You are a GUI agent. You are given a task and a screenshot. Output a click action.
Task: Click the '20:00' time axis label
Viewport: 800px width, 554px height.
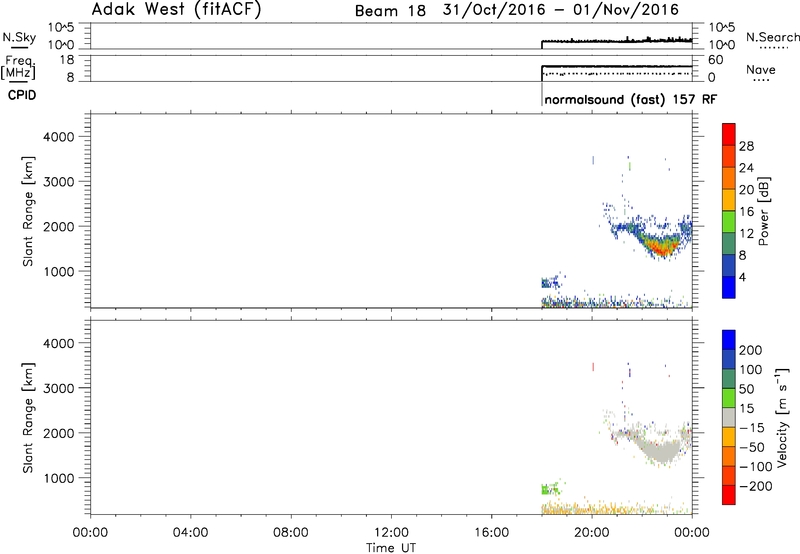point(591,533)
